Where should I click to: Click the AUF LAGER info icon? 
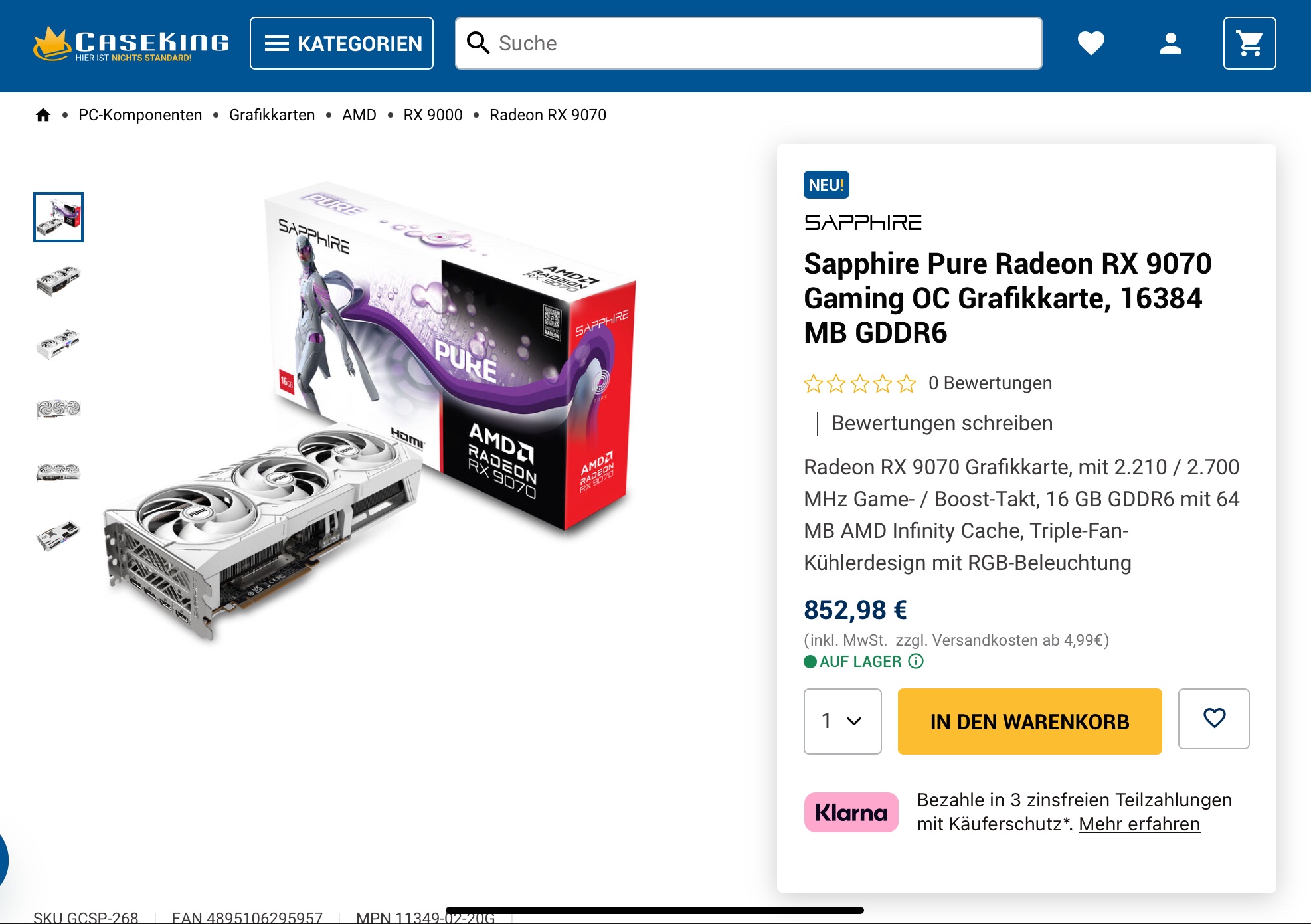click(x=916, y=661)
